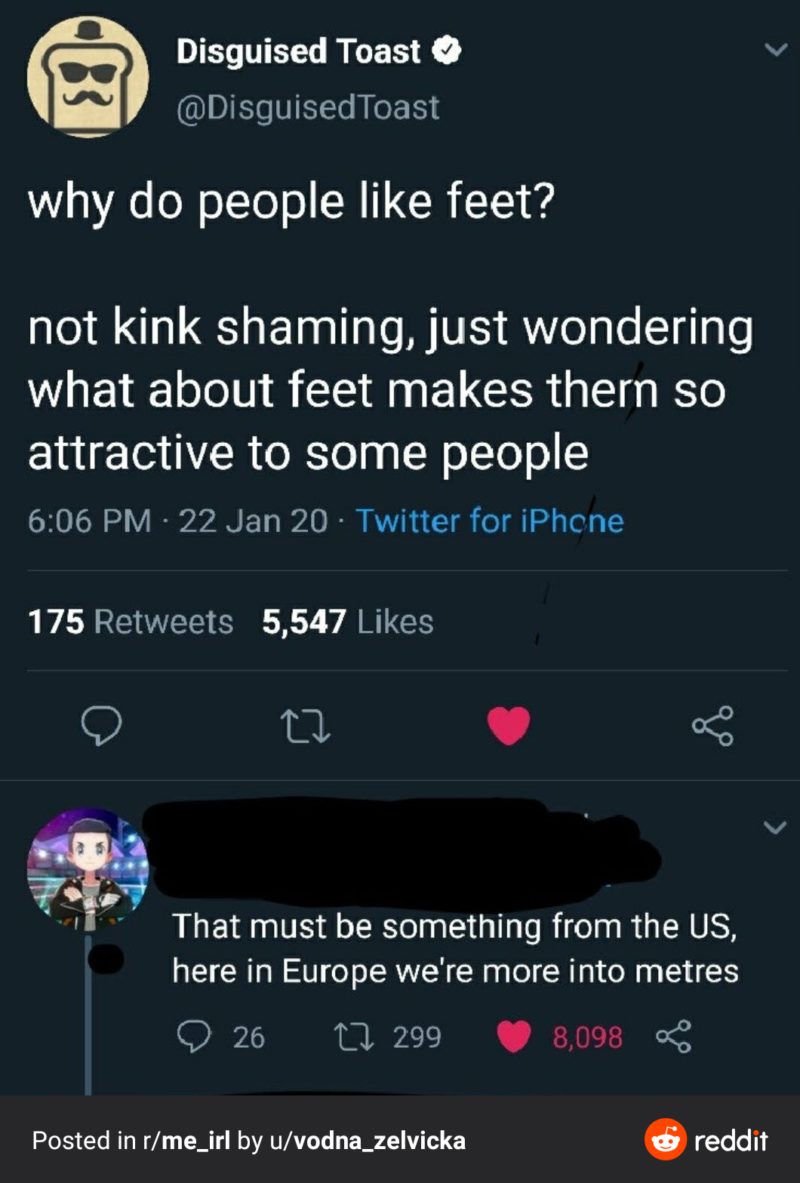Viewport: 800px width, 1183px height.
Task: Expand the chevron menu on the main tweet
Action: tap(768, 51)
